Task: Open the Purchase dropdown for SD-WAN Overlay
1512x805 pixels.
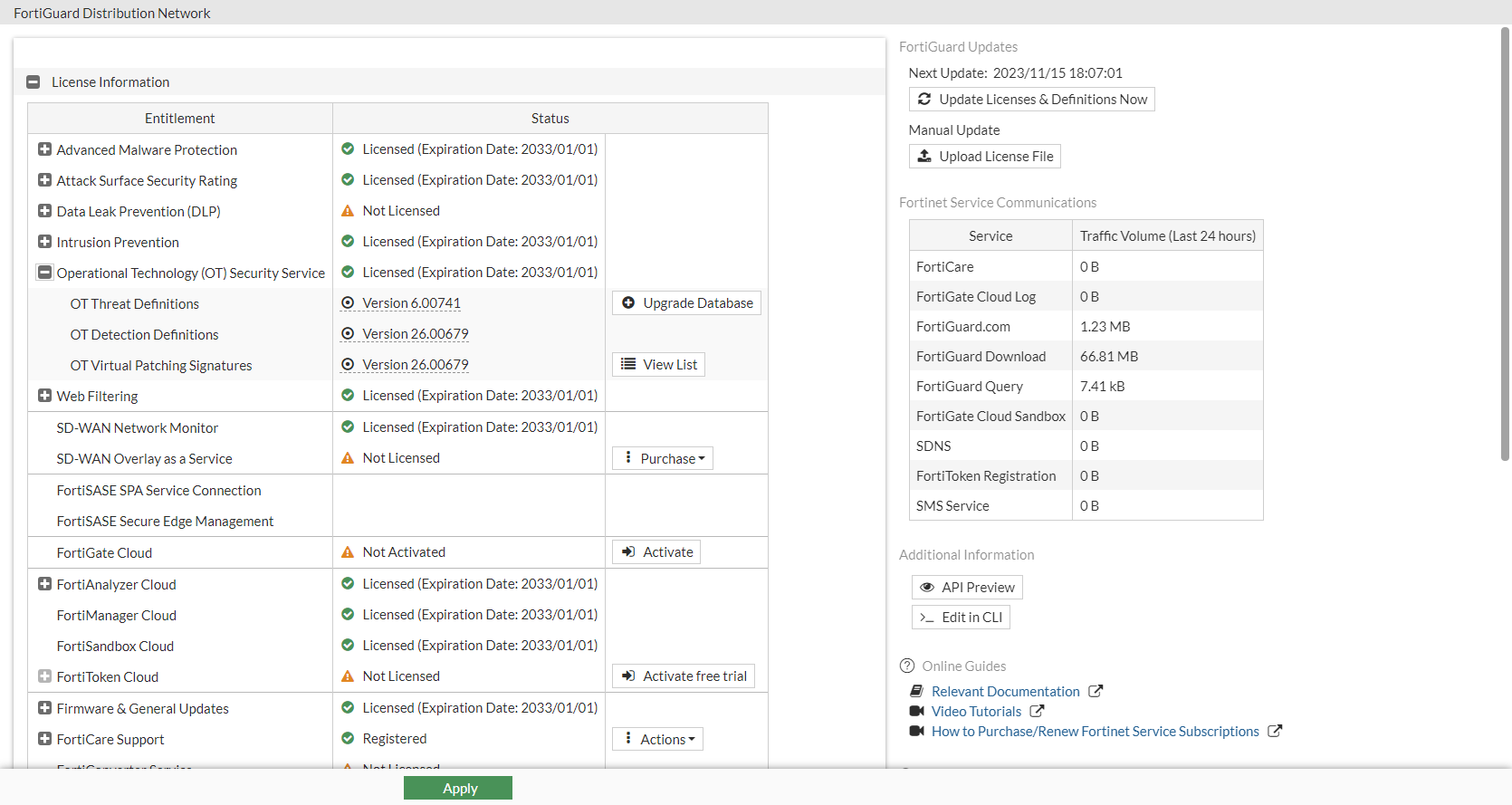Action: tap(664, 458)
